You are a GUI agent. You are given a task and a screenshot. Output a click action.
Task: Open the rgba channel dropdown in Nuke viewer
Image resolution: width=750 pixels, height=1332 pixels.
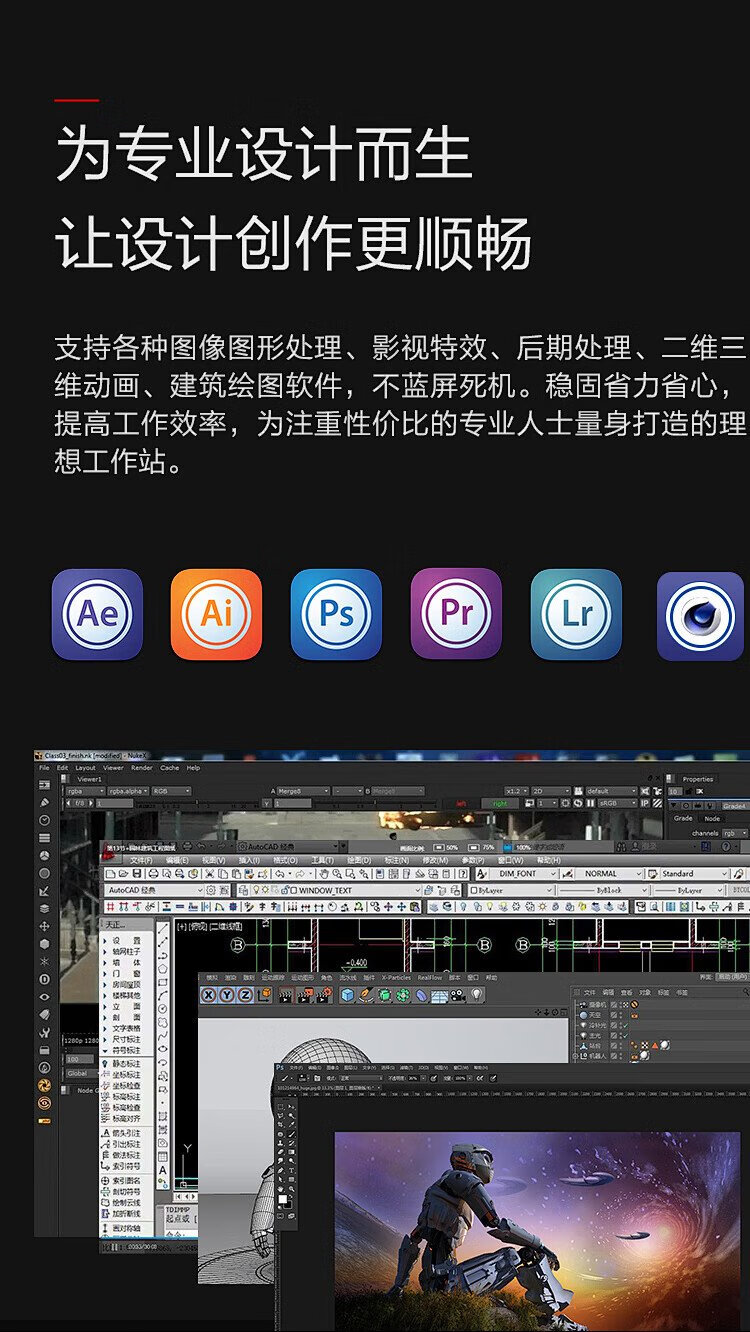coord(85,791)
